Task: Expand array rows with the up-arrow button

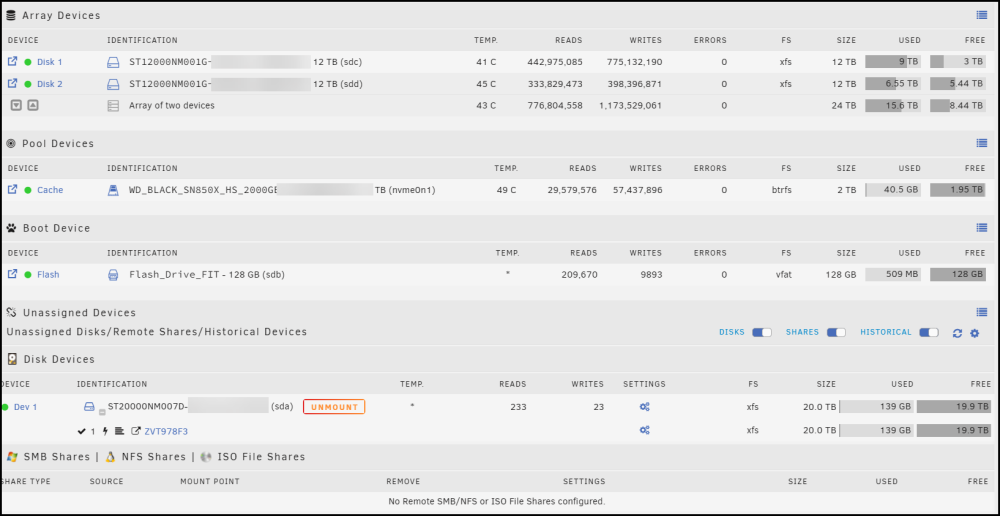Action: pyautogui.click(x=33, y=105)
